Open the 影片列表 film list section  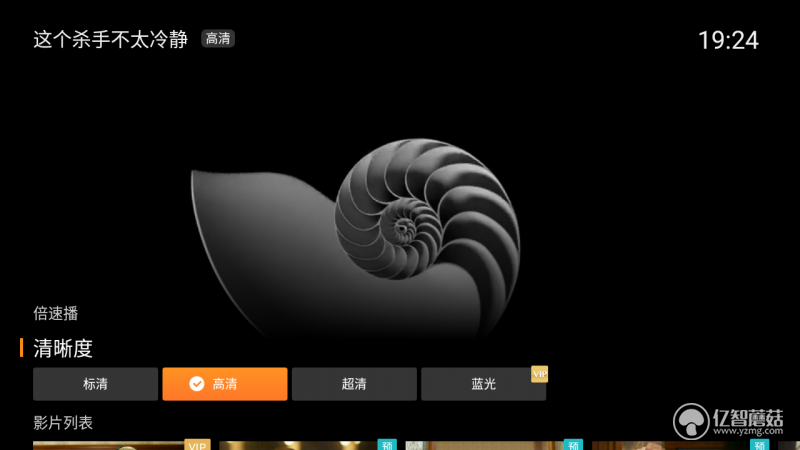click(63, 423)
